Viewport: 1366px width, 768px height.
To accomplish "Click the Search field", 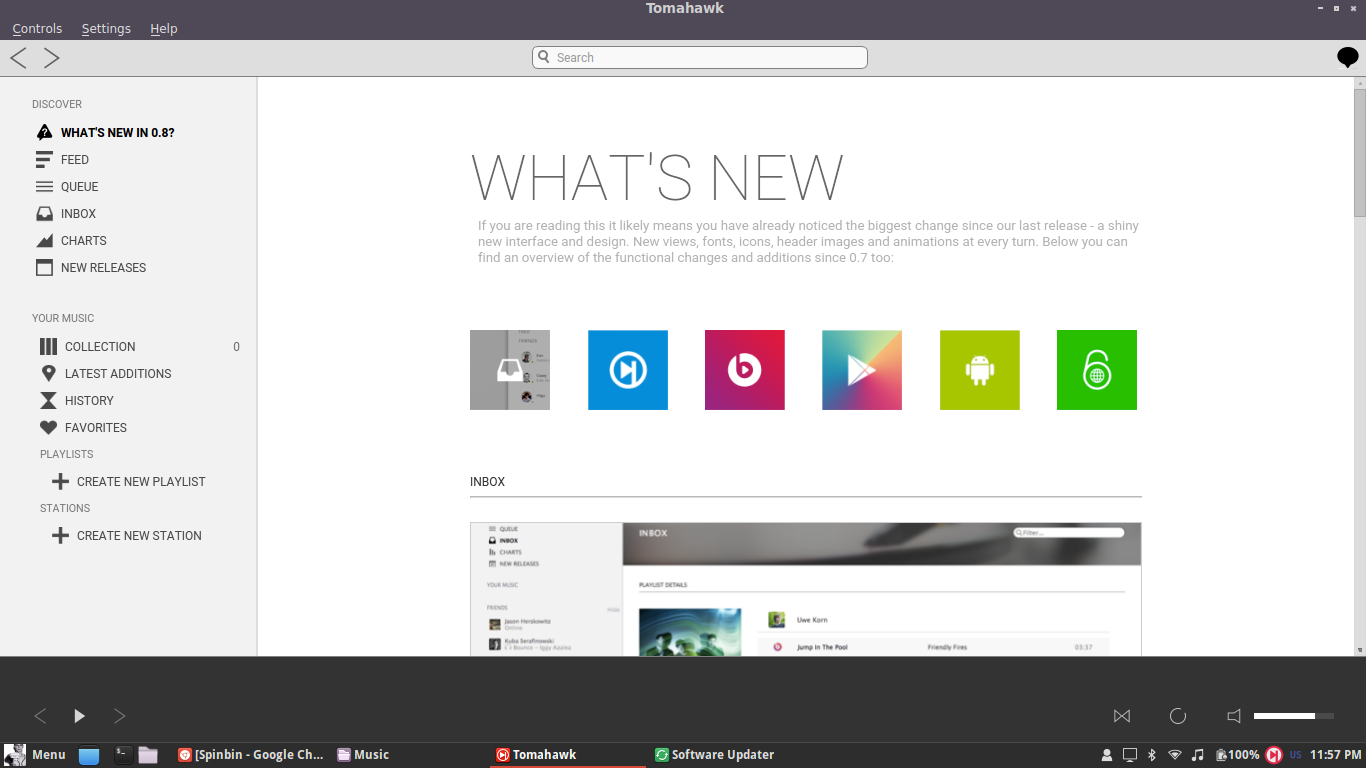I will tap(700, 57).
